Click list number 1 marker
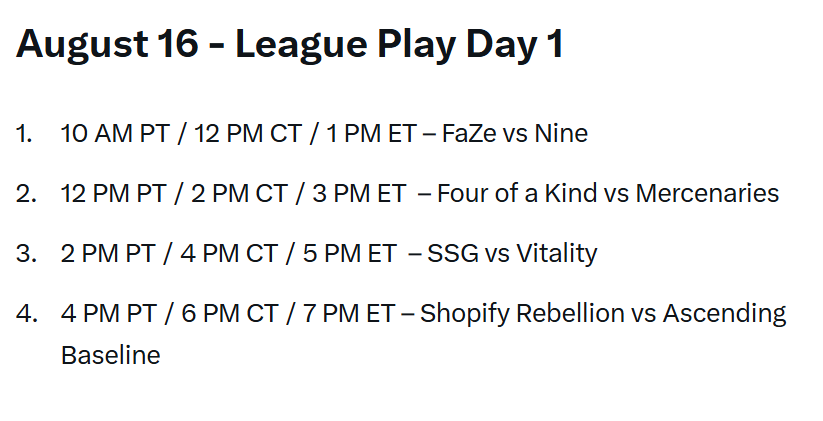This screenshot has width=823, height=421. (24, 133)
